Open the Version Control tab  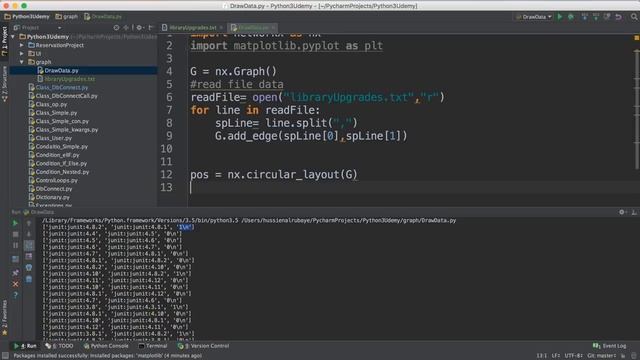(x=203, y=346)
